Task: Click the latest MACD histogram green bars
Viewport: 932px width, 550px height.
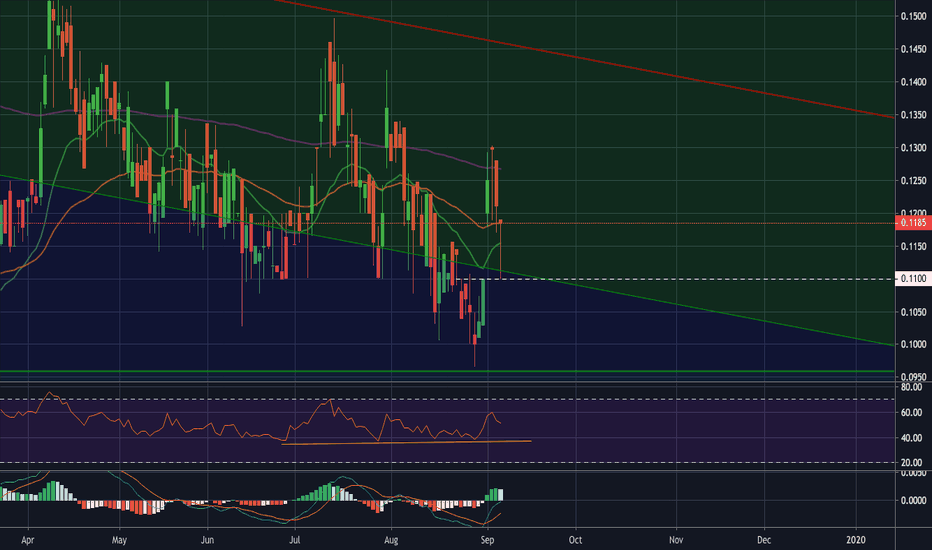Action: [495, 495]
